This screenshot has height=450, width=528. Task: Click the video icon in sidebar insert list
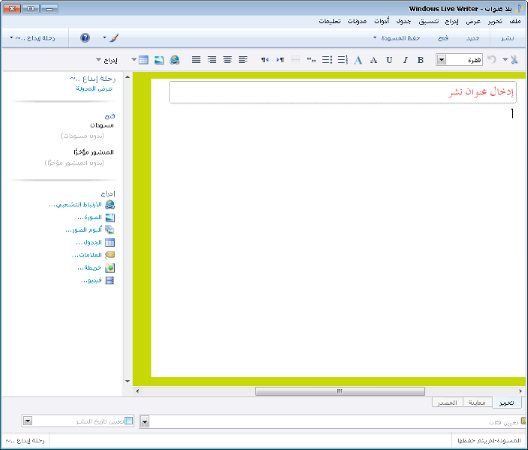click(x=110, y=281)
